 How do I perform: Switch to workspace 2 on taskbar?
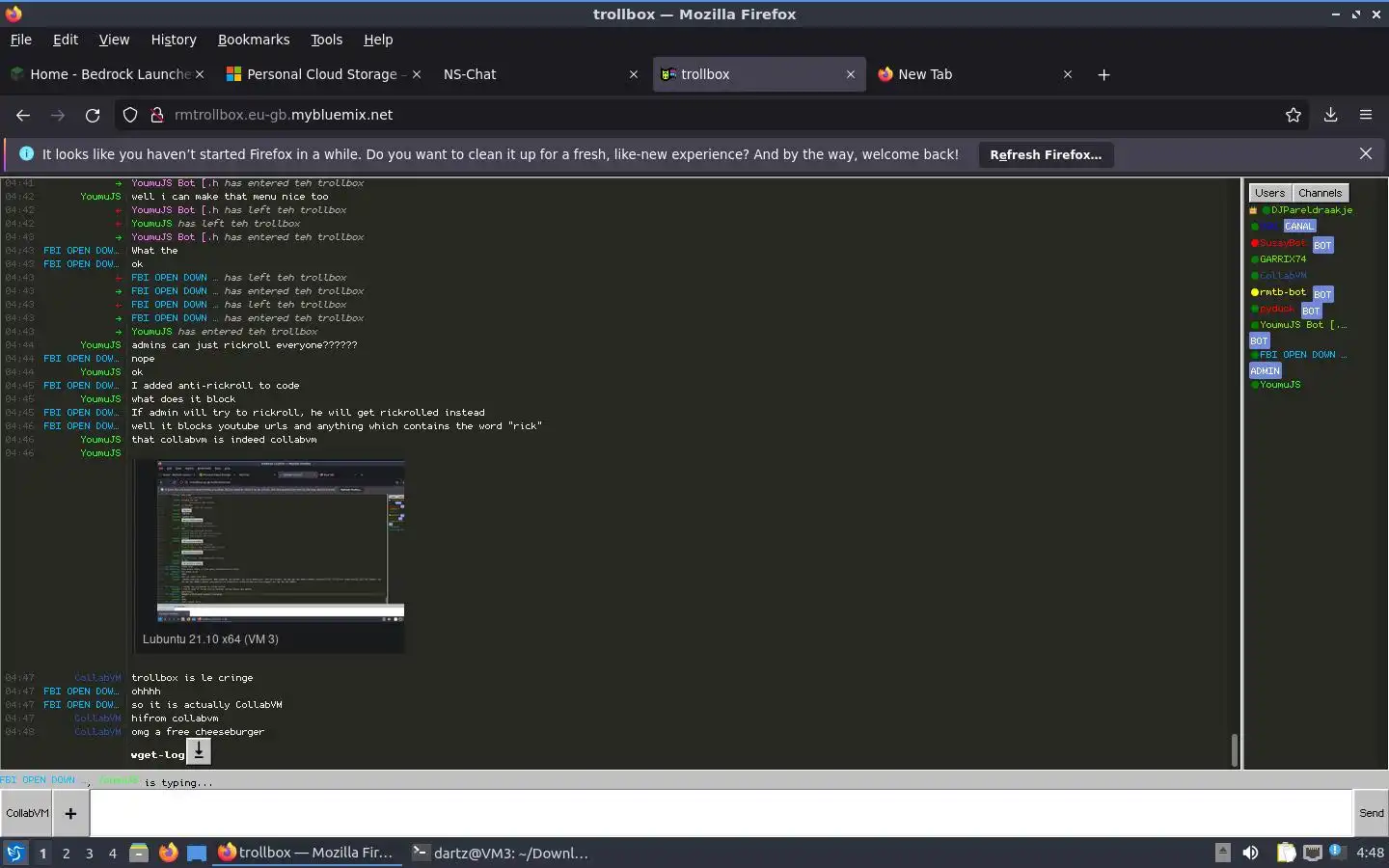pyautogui.click(x=66, y=853)
